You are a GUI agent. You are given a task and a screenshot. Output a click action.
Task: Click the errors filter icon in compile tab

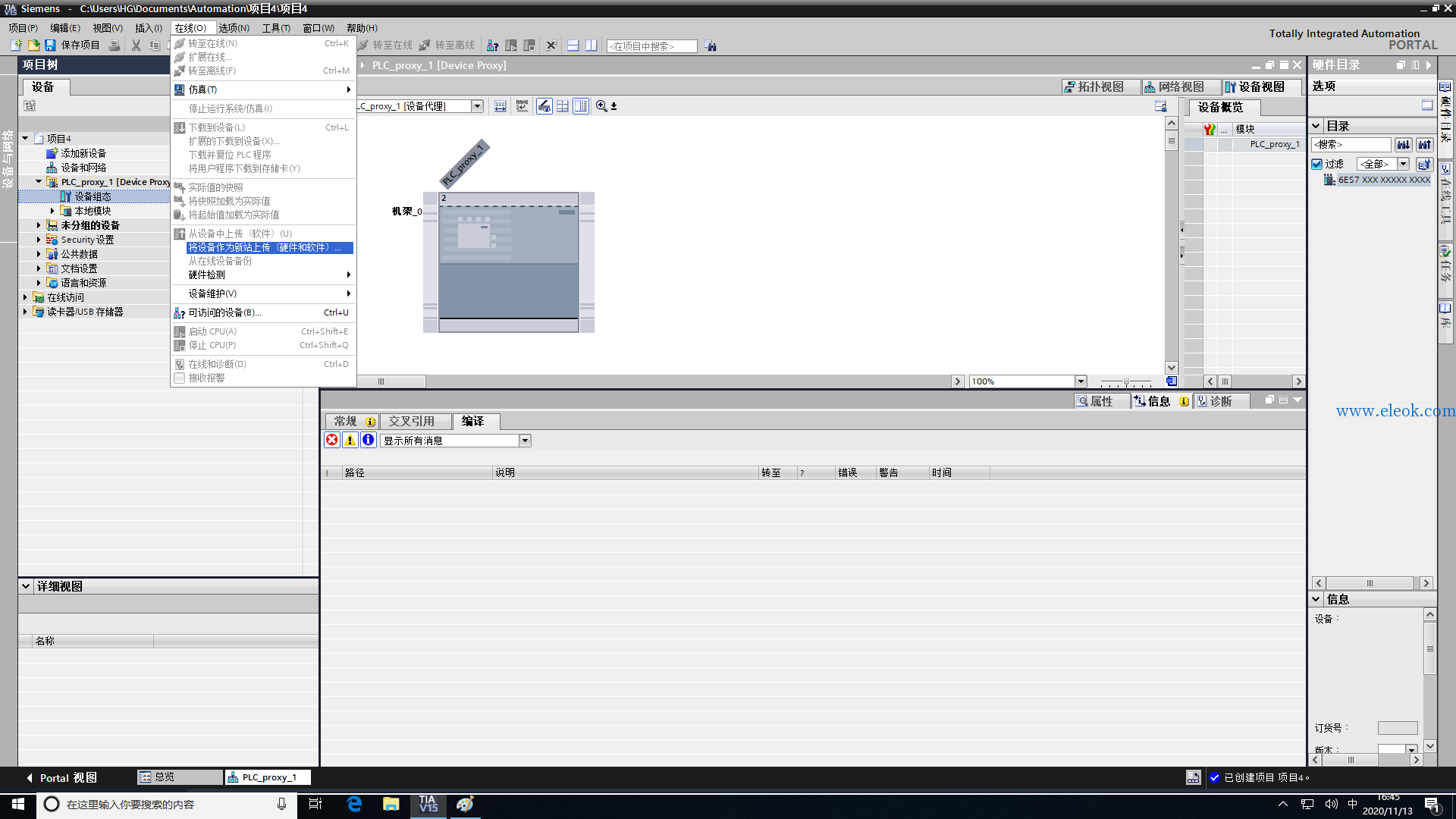(x=332, y=440)
